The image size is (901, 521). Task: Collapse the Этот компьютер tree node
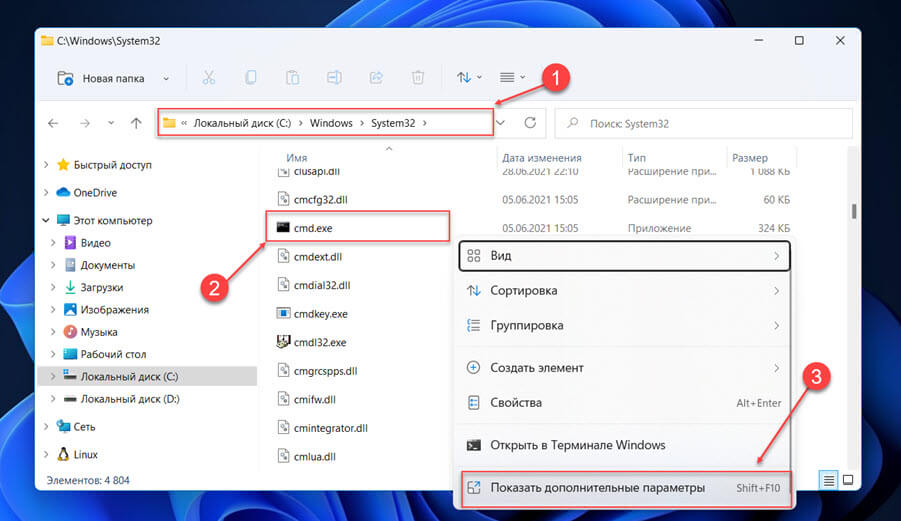tap(46, 221)
